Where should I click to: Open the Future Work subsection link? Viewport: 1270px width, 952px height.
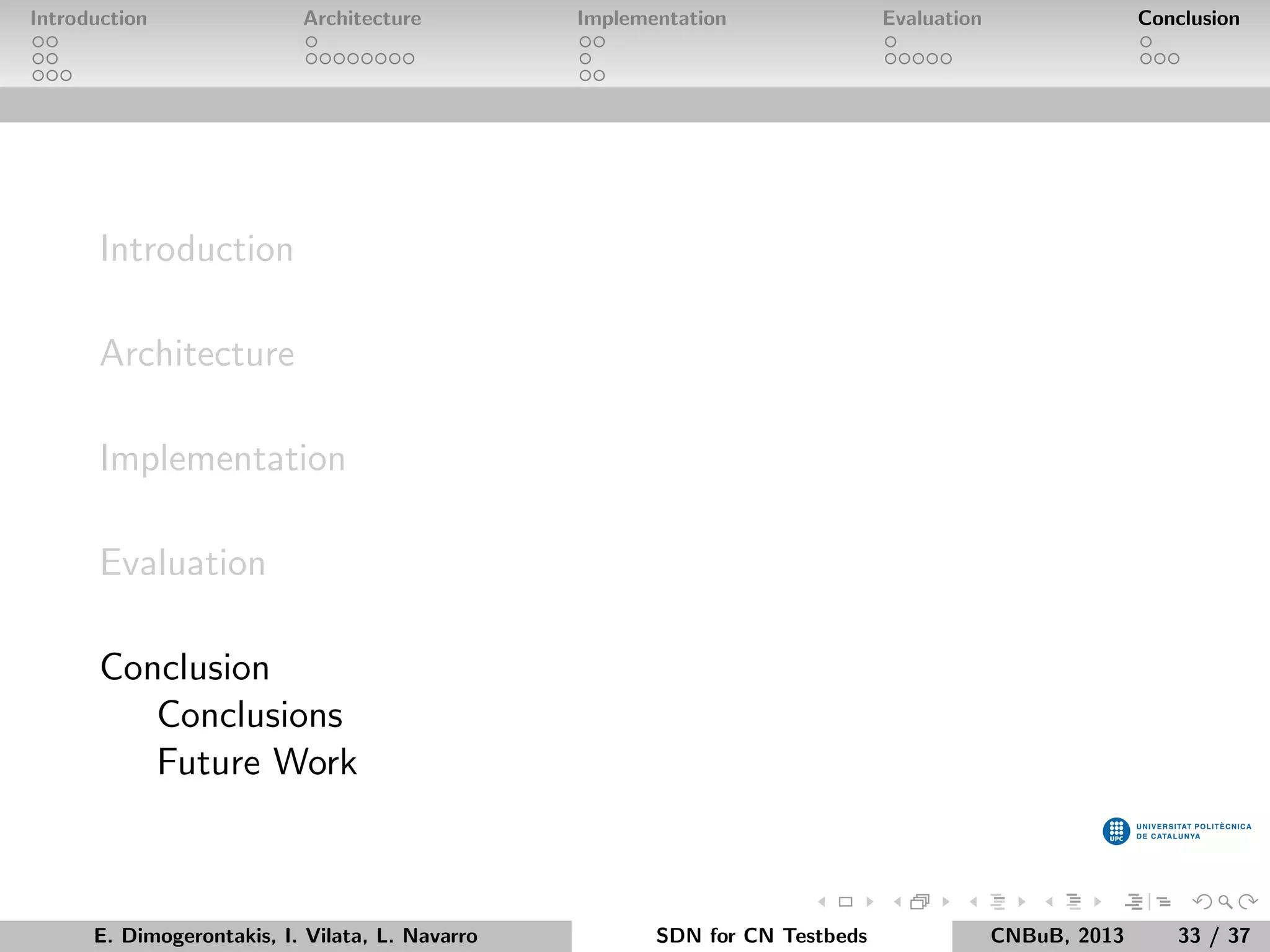[257, 762]
